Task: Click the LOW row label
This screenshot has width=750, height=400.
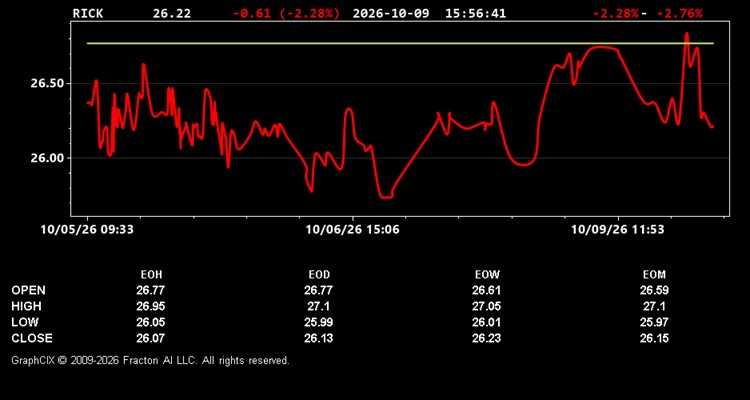Action: click(x=25, y=322)
